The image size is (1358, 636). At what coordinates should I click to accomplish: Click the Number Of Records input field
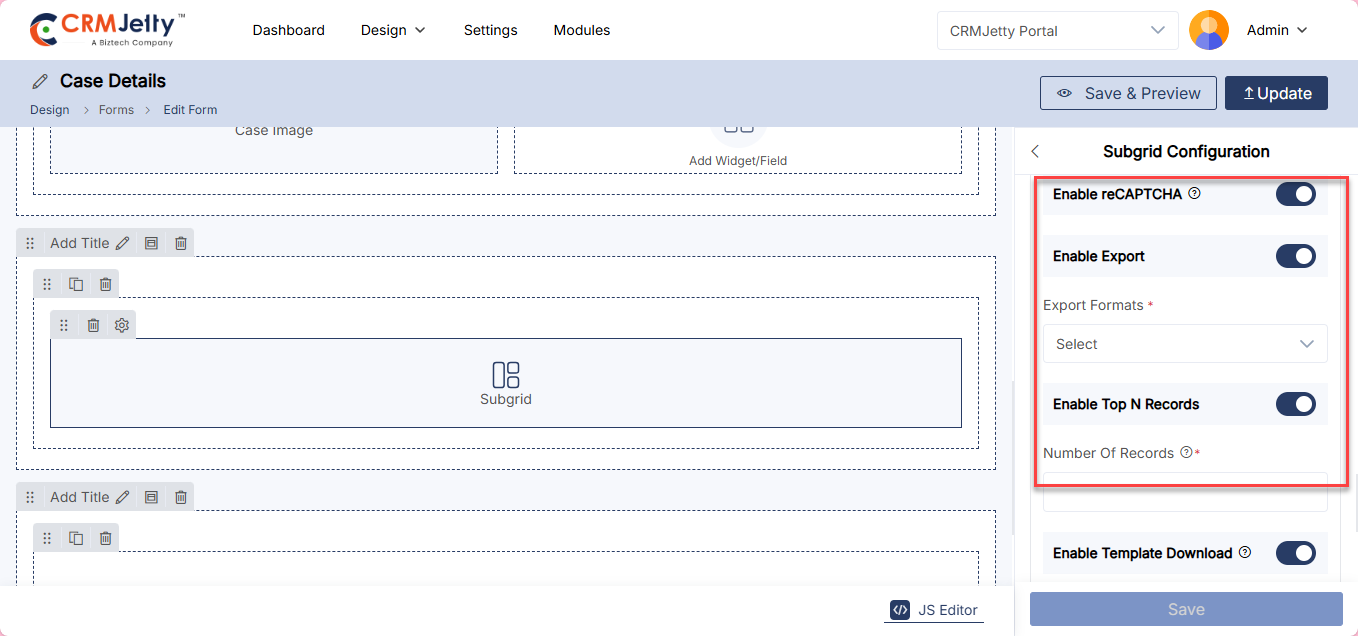pyautogui.click(x=1185, y=493)
